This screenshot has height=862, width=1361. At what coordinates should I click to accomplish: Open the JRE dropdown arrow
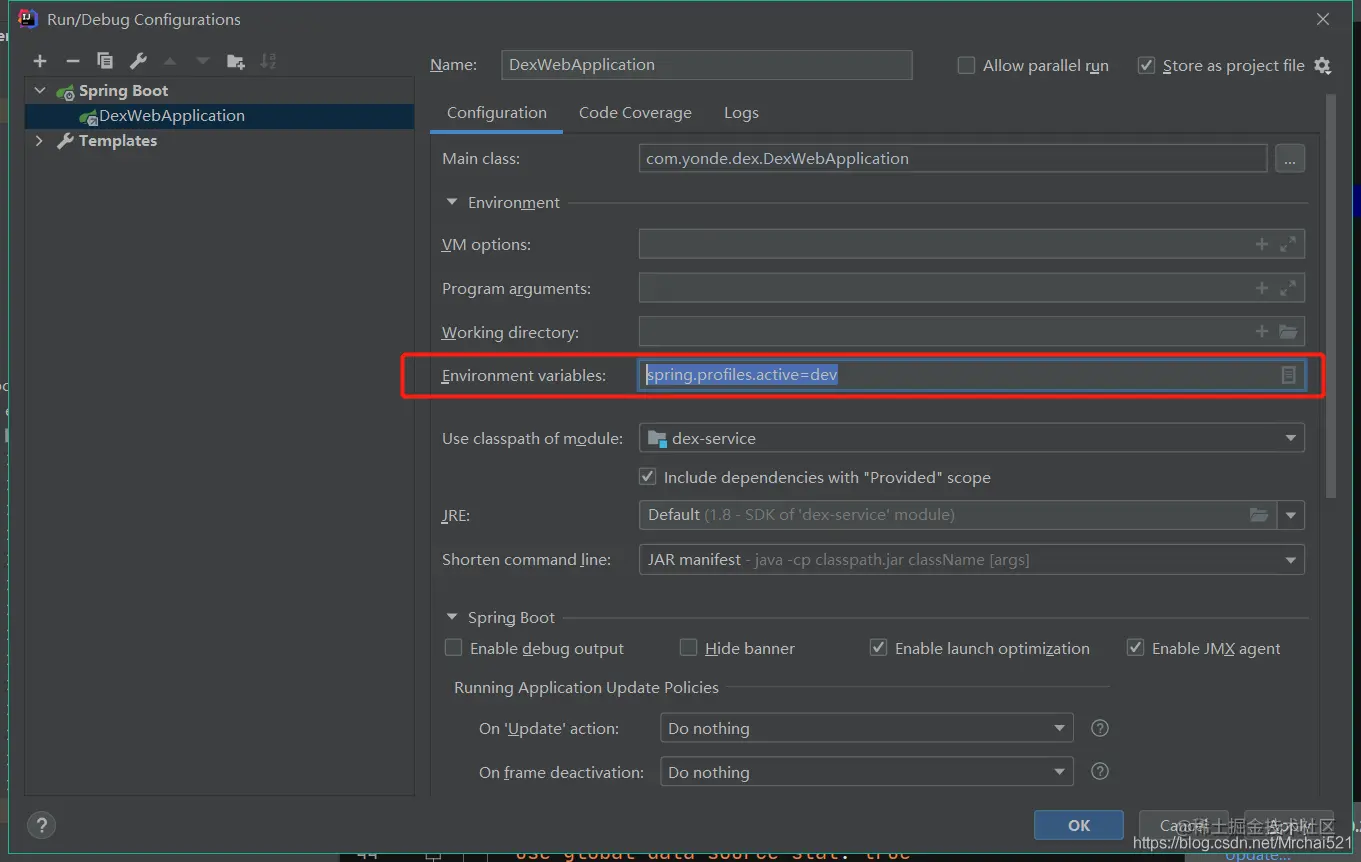[x=1291, y=515]
